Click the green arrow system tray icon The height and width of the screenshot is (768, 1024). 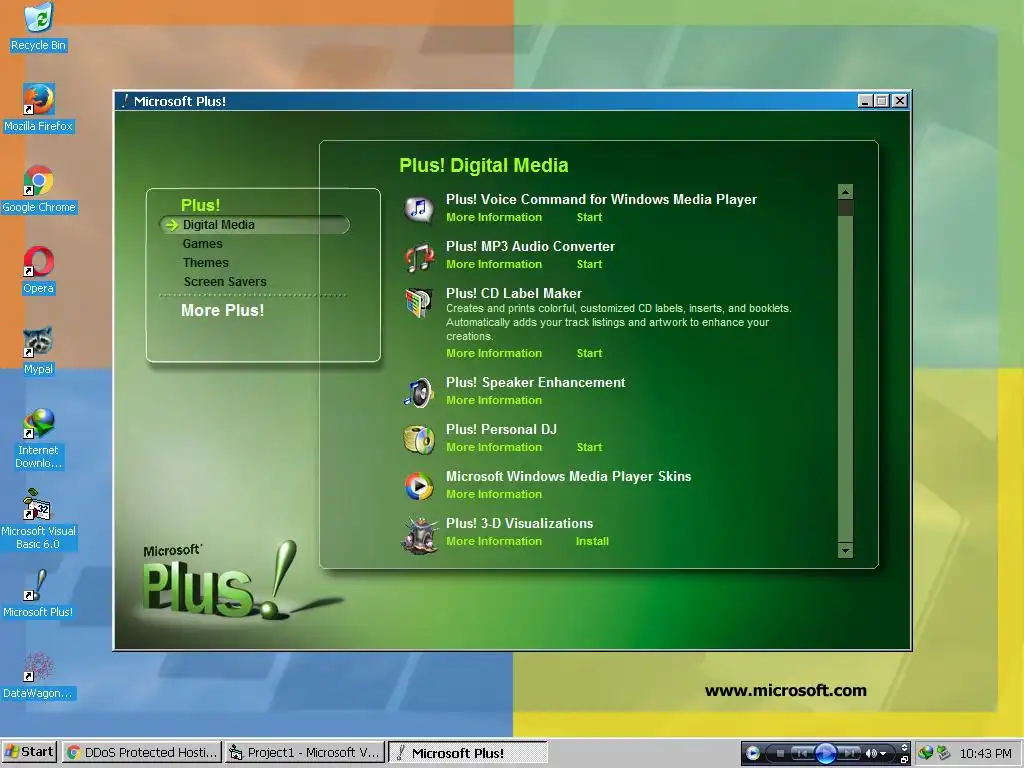click(x=943, y=753)
